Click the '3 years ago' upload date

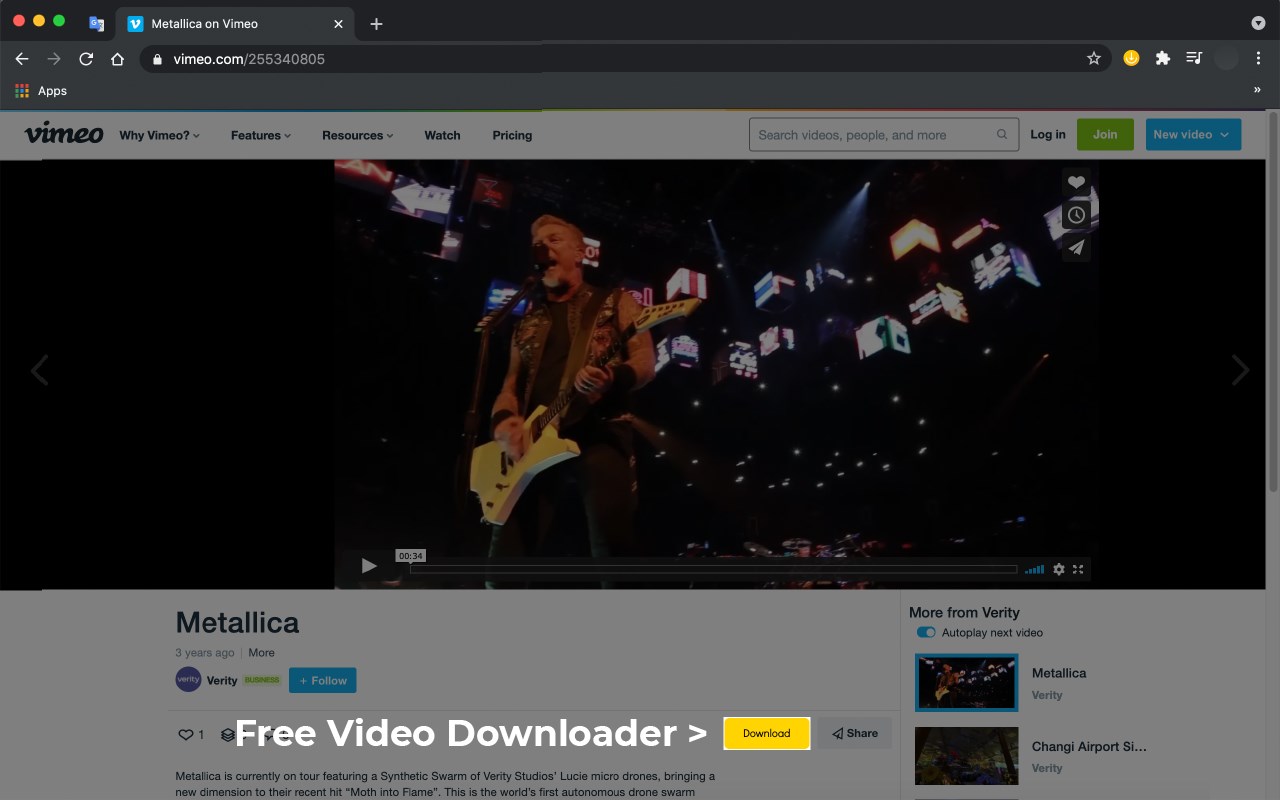pyautogui.click(x=205, y=653)
